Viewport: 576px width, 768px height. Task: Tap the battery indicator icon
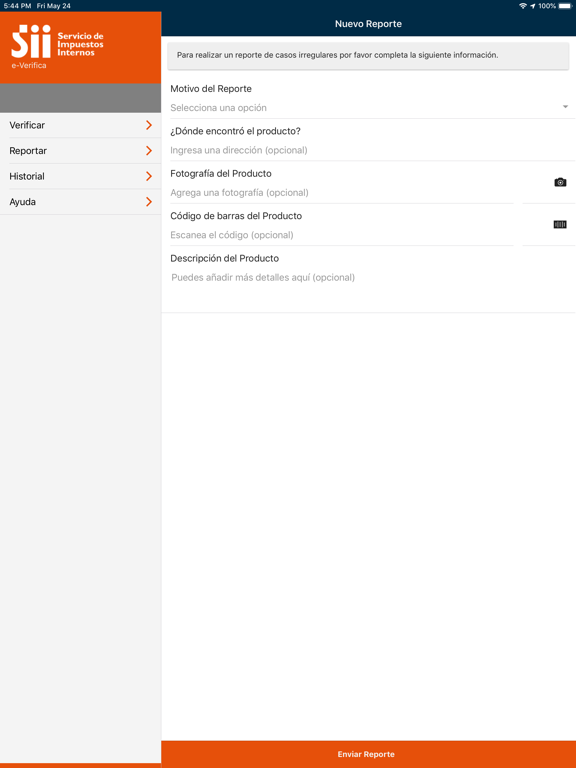pyautogui.click(x=565, y=6)
